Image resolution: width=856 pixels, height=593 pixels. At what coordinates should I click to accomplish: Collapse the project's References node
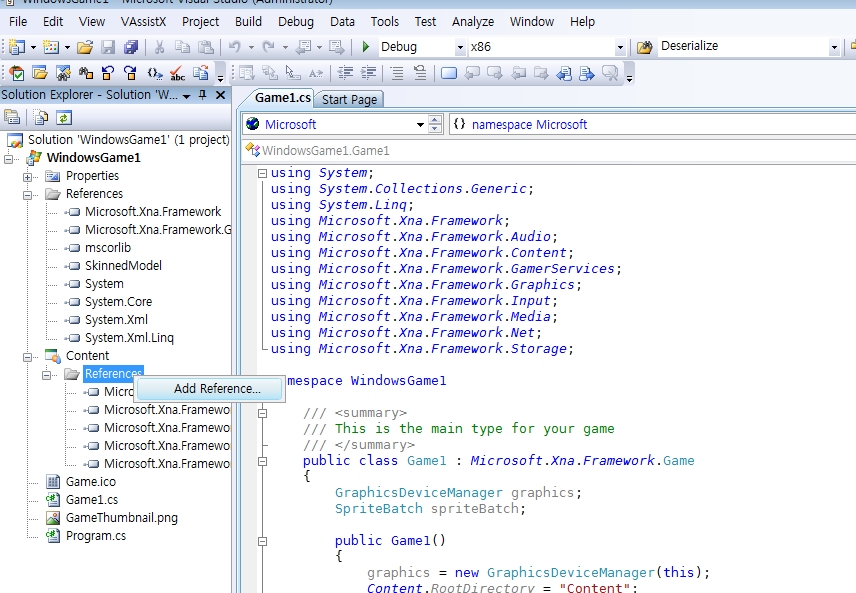pyautogui.click(x=27, y=195)
